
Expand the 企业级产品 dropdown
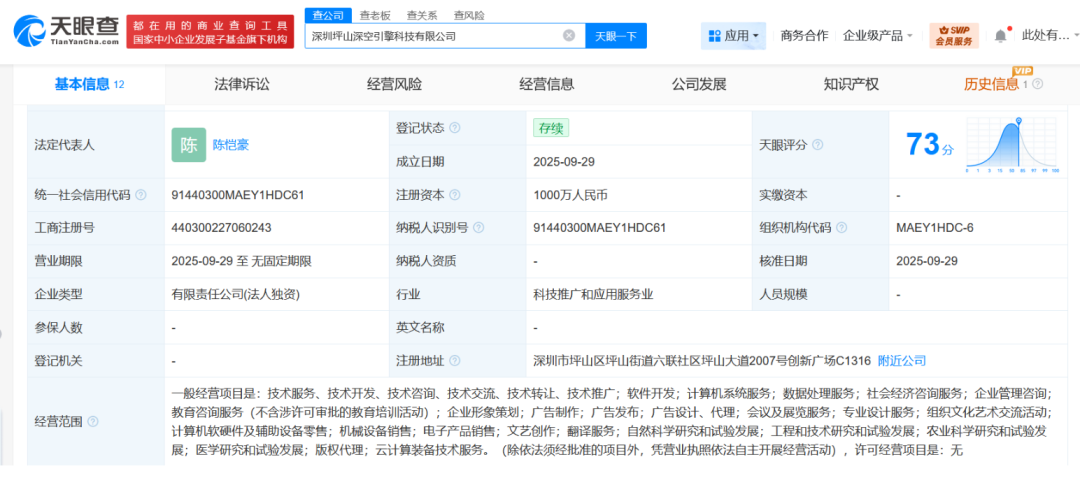coord(878,36)
